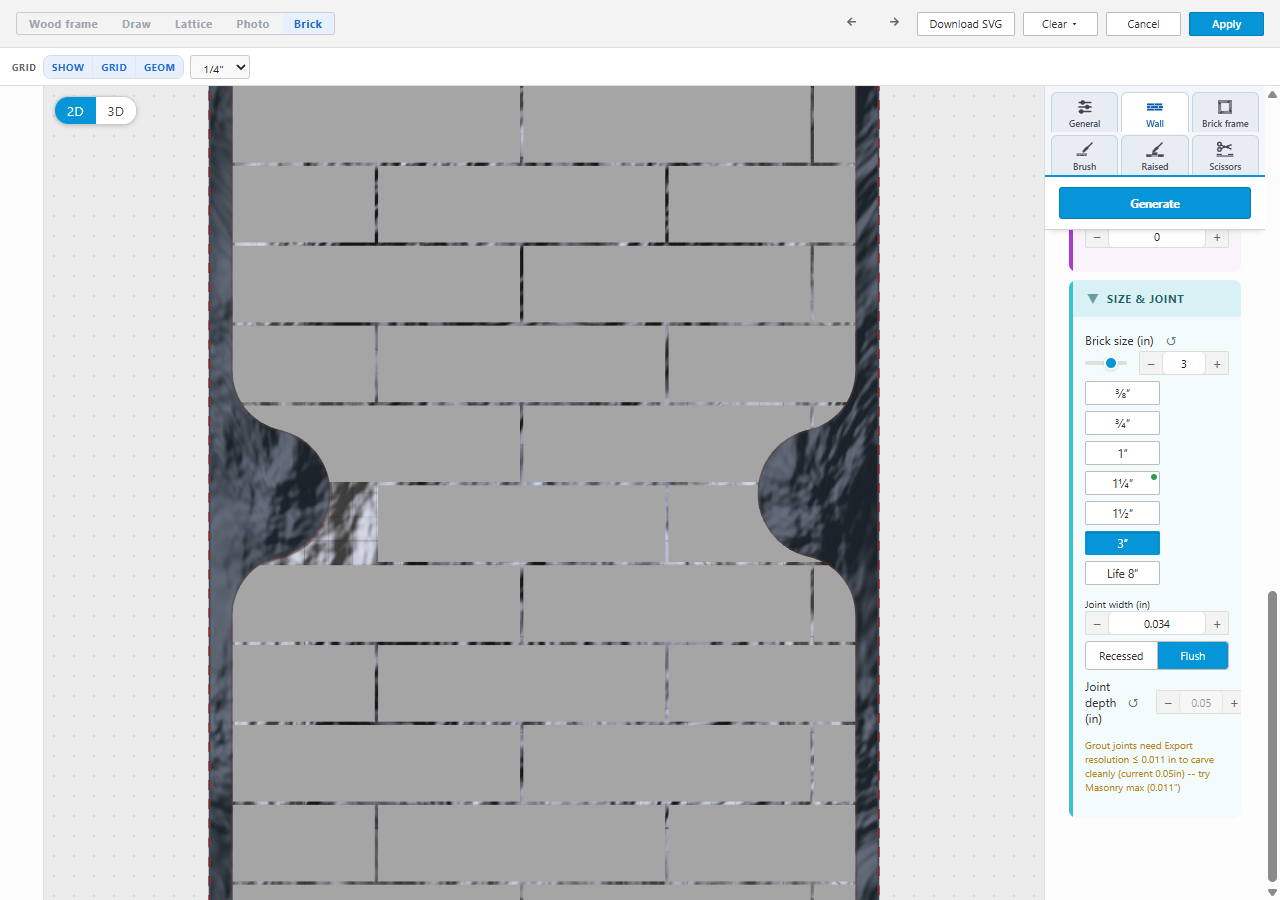Redo with the right arrow icon
This screenshot has width=1280, height=900.
click(x=894, y=23)
